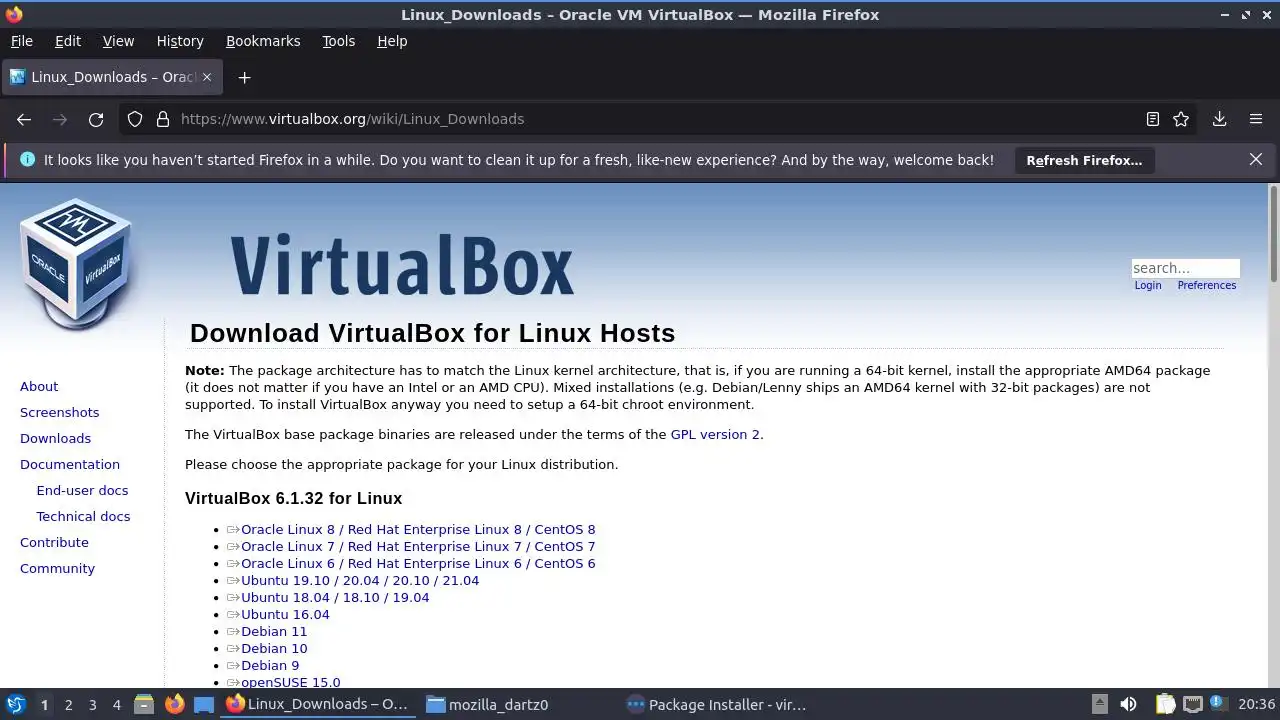The image size is (1280, 720).
Task: Open tracking protection shield icon
Action: coord(135,119)
